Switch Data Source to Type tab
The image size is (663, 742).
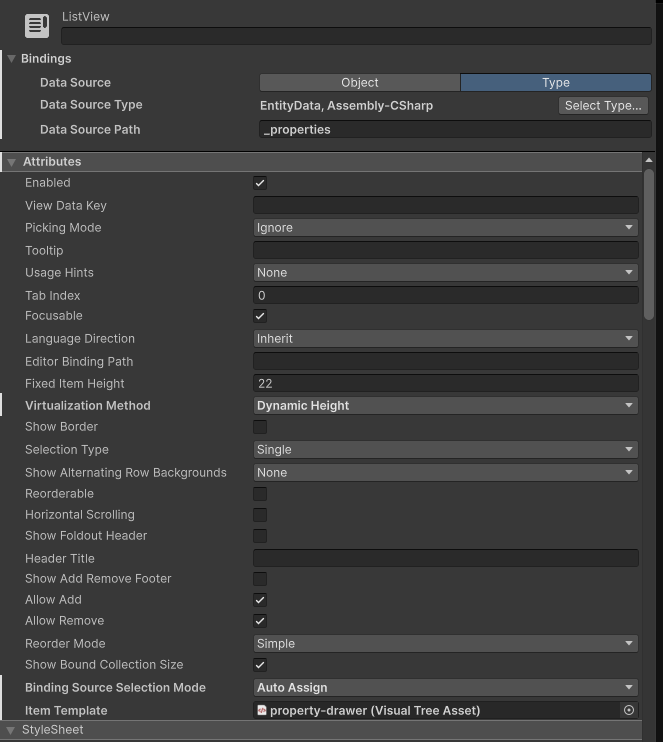pyautogui.click(x=555, y=83)
